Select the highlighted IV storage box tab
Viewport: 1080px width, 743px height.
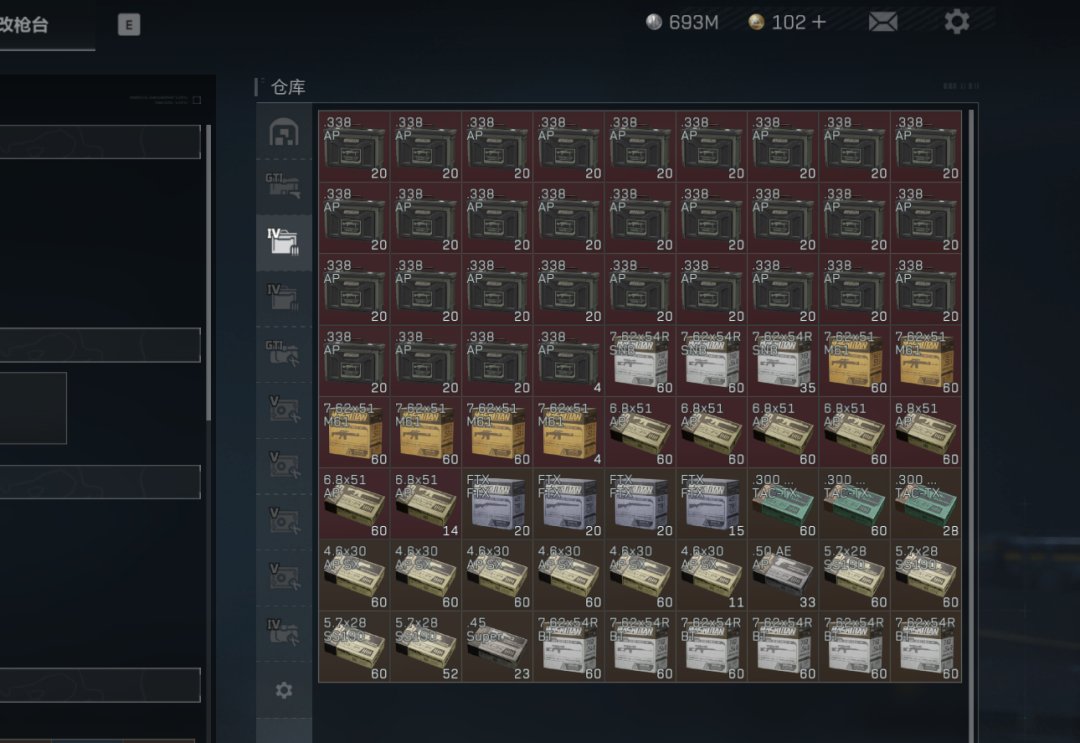tap(284, 241)
